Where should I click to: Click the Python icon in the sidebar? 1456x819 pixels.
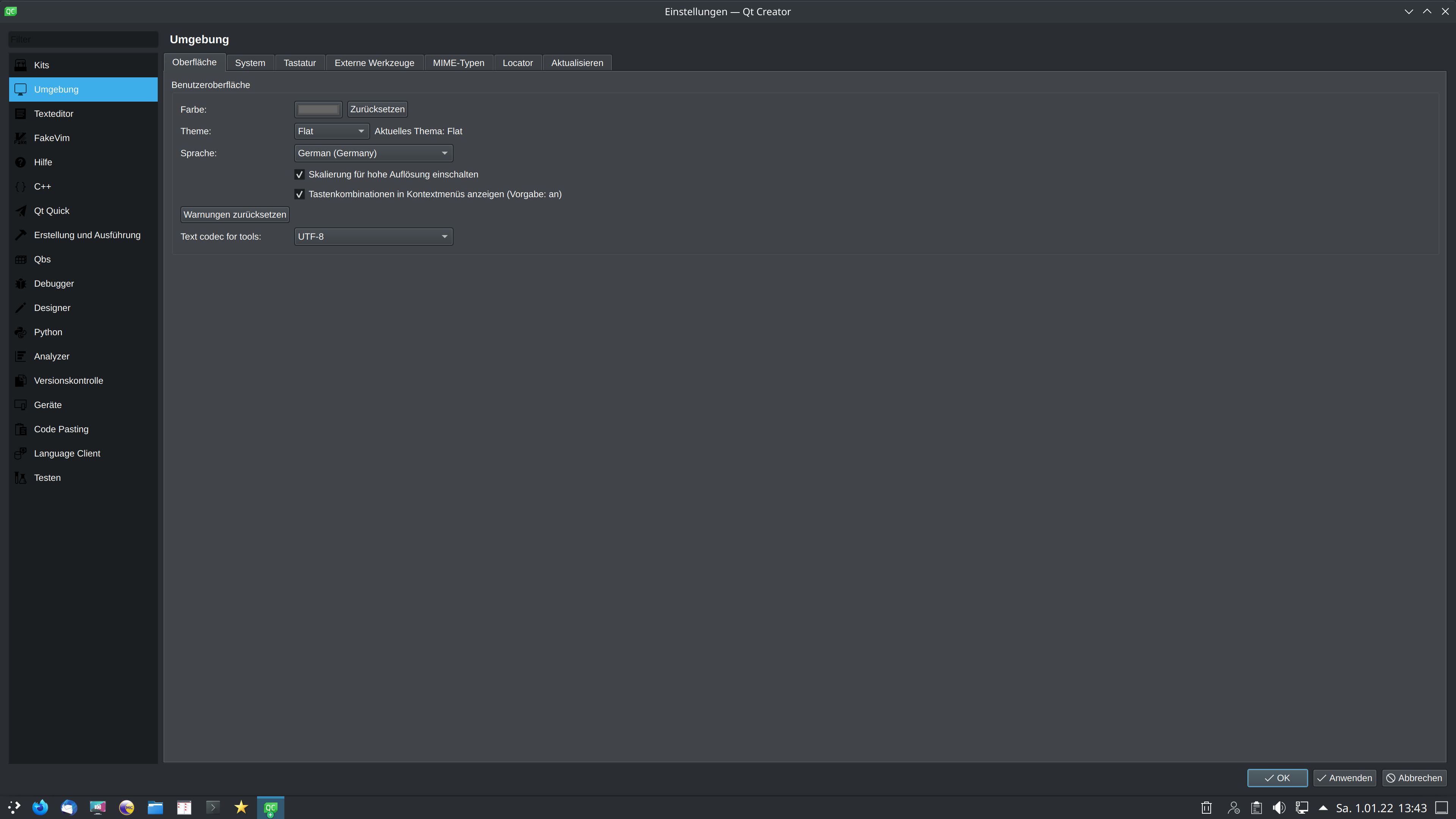[20, 333]
